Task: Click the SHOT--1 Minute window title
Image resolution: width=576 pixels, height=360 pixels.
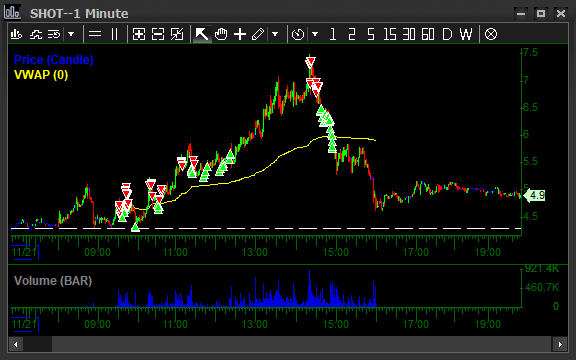Action: pyautogui.click(x=79, y=14)
